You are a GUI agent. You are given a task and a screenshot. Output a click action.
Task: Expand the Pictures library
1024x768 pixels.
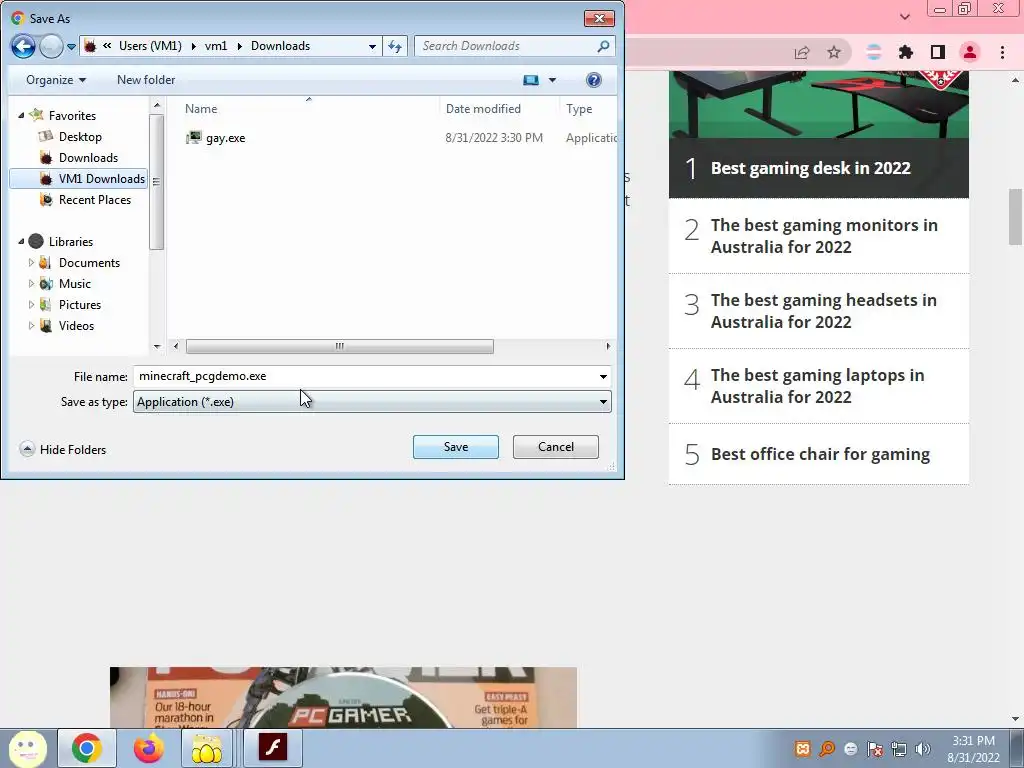tap(31, 304)
